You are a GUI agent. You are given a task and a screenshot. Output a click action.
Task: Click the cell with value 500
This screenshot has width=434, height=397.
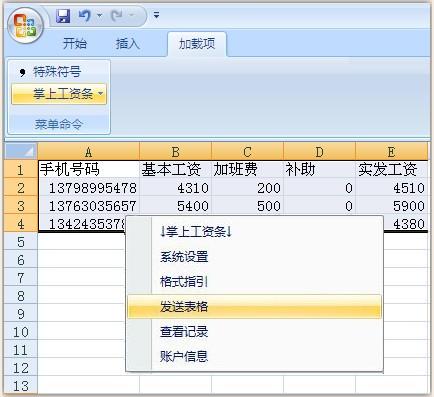247,206
